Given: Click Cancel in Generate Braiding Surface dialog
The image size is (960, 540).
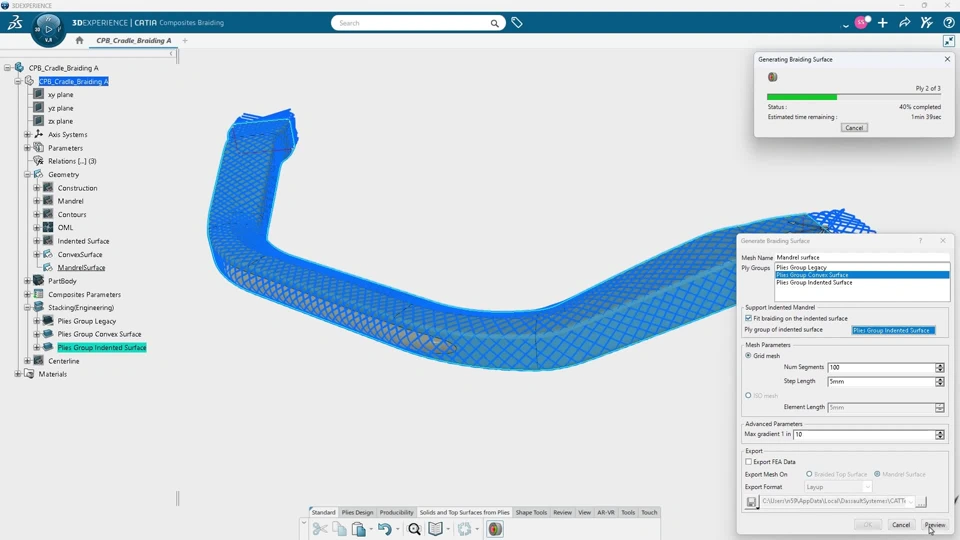Looking at the screenshot, I should pyautogui.click(x=901, y=525).
